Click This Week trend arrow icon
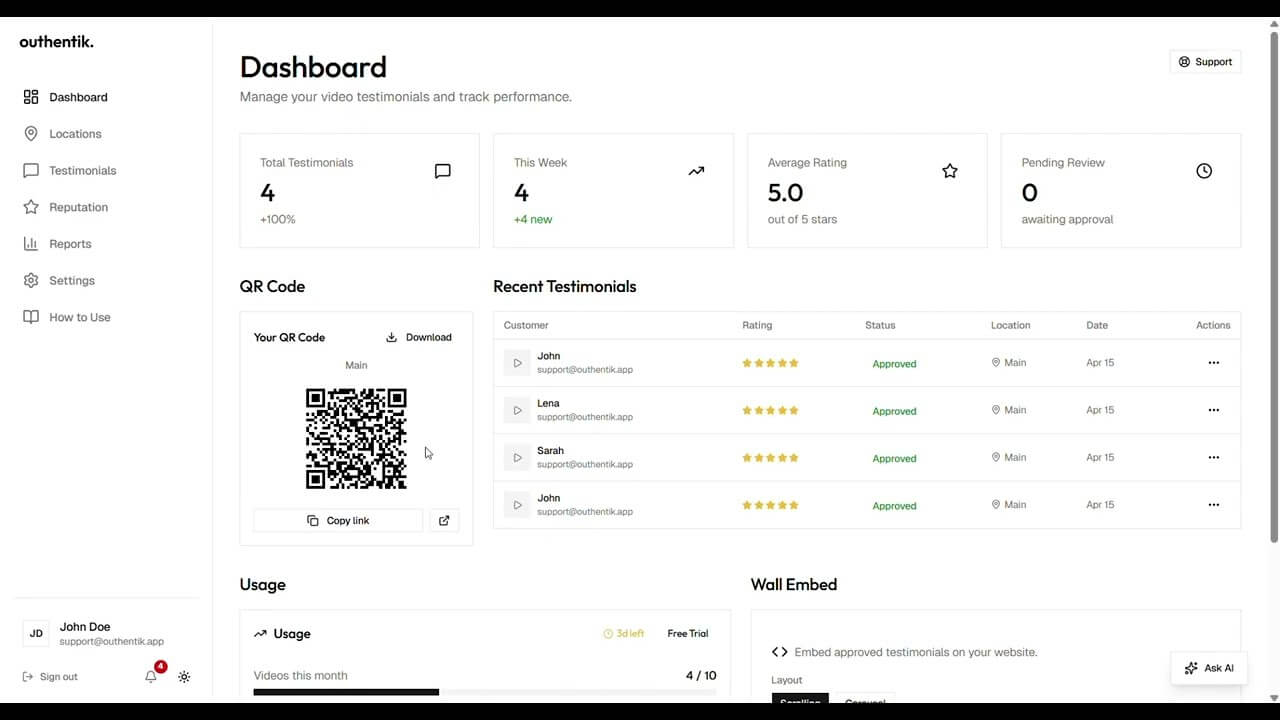The height and width of the screenshot is (720, 1280). tap(696, 171)
